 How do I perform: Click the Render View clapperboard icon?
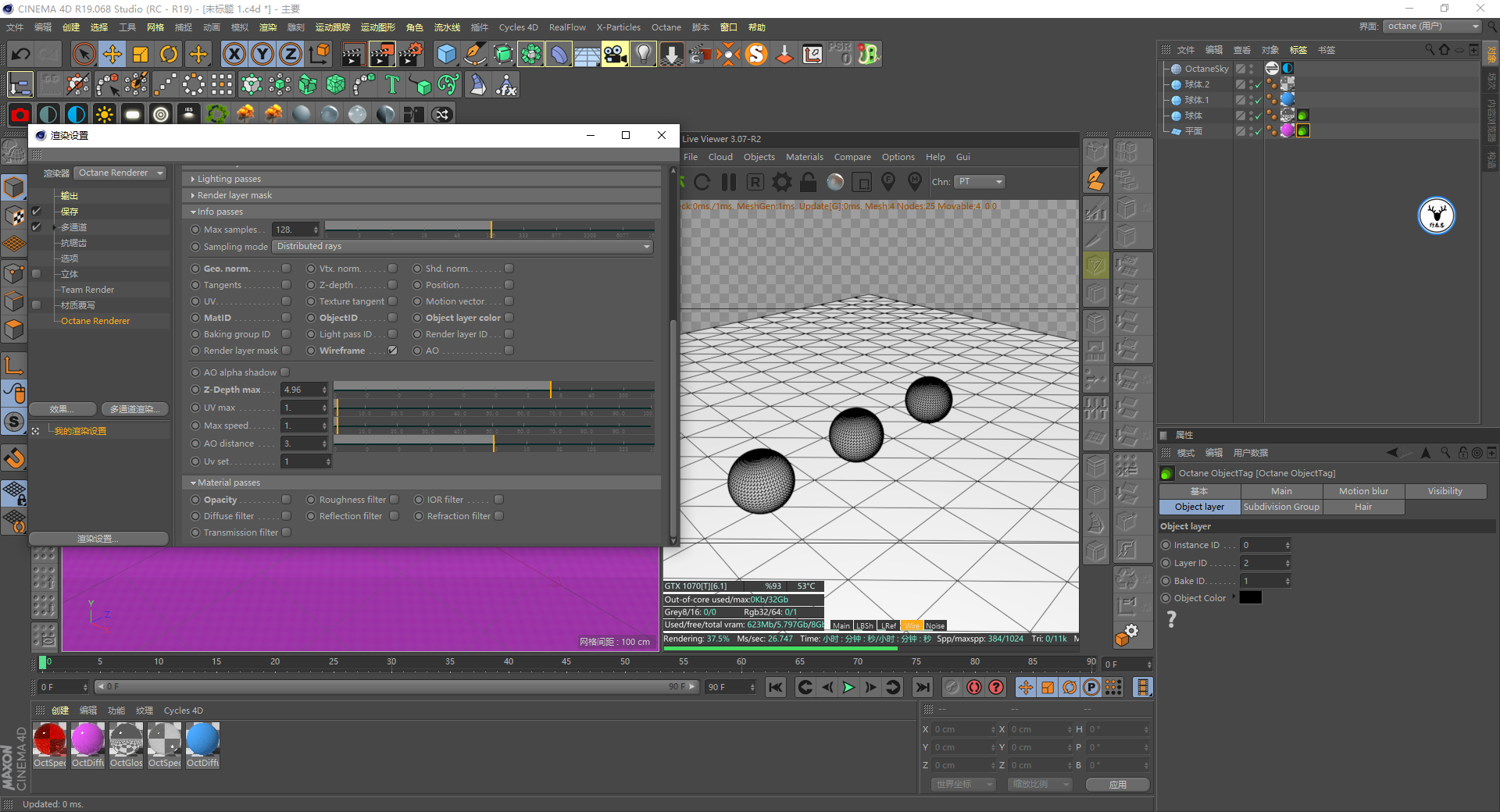coord(353,55)
